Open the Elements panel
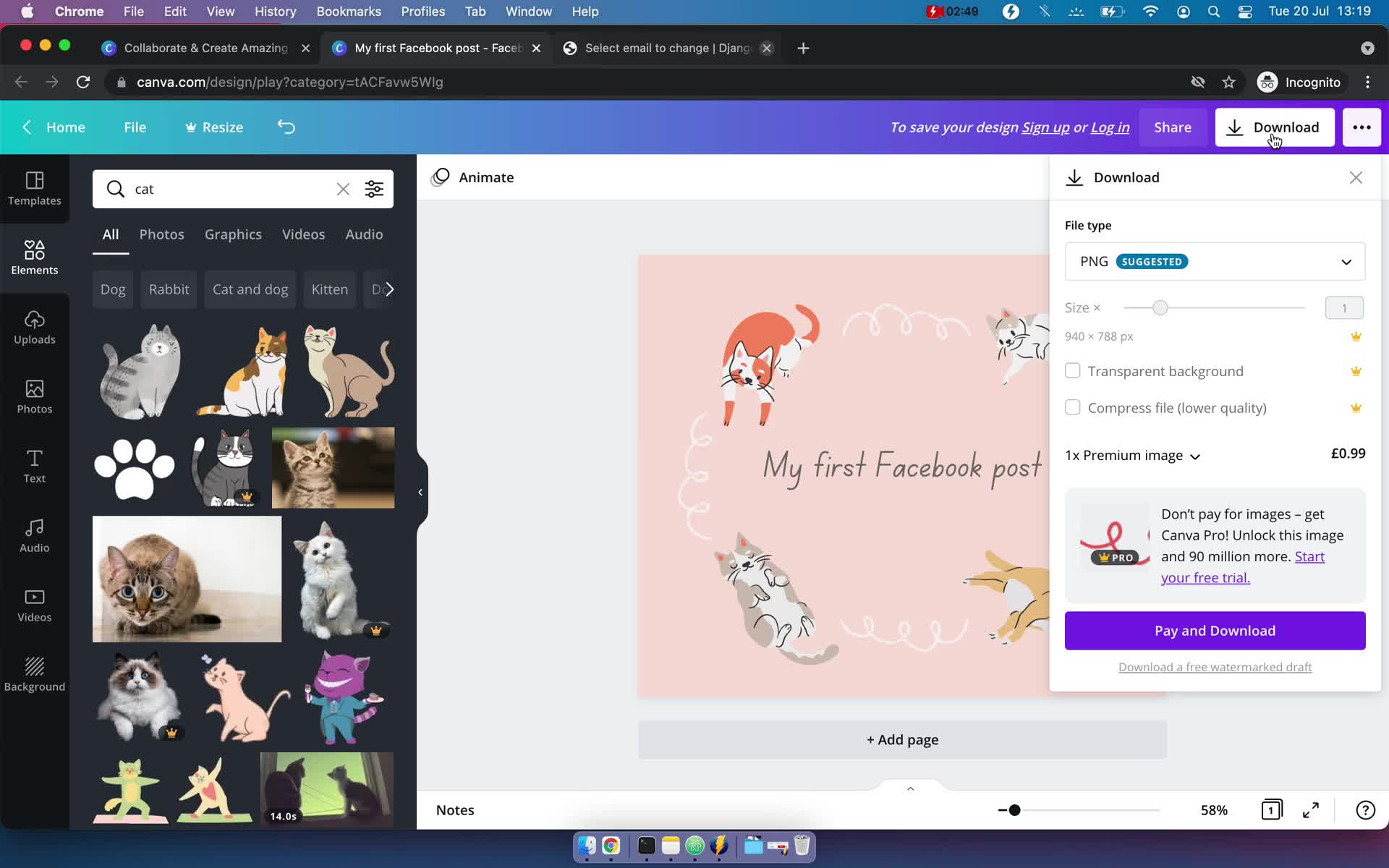The image size is (1389, 868). 34,258
